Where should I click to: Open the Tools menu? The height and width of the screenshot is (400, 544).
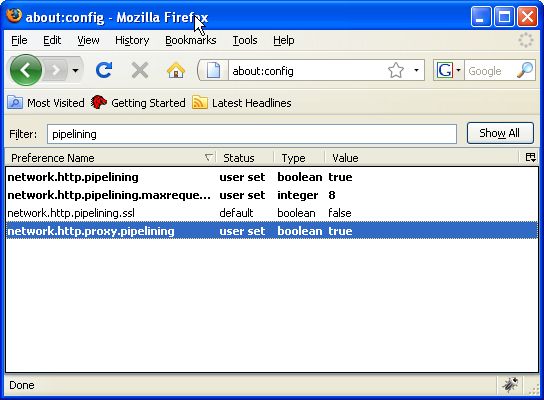click(x=245, y=40)
